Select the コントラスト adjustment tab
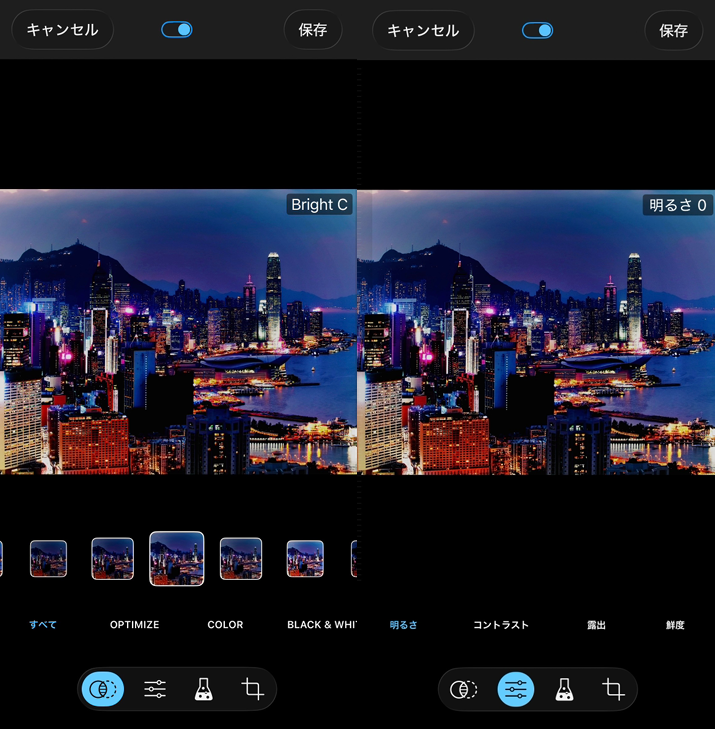 tap(501, 625)
